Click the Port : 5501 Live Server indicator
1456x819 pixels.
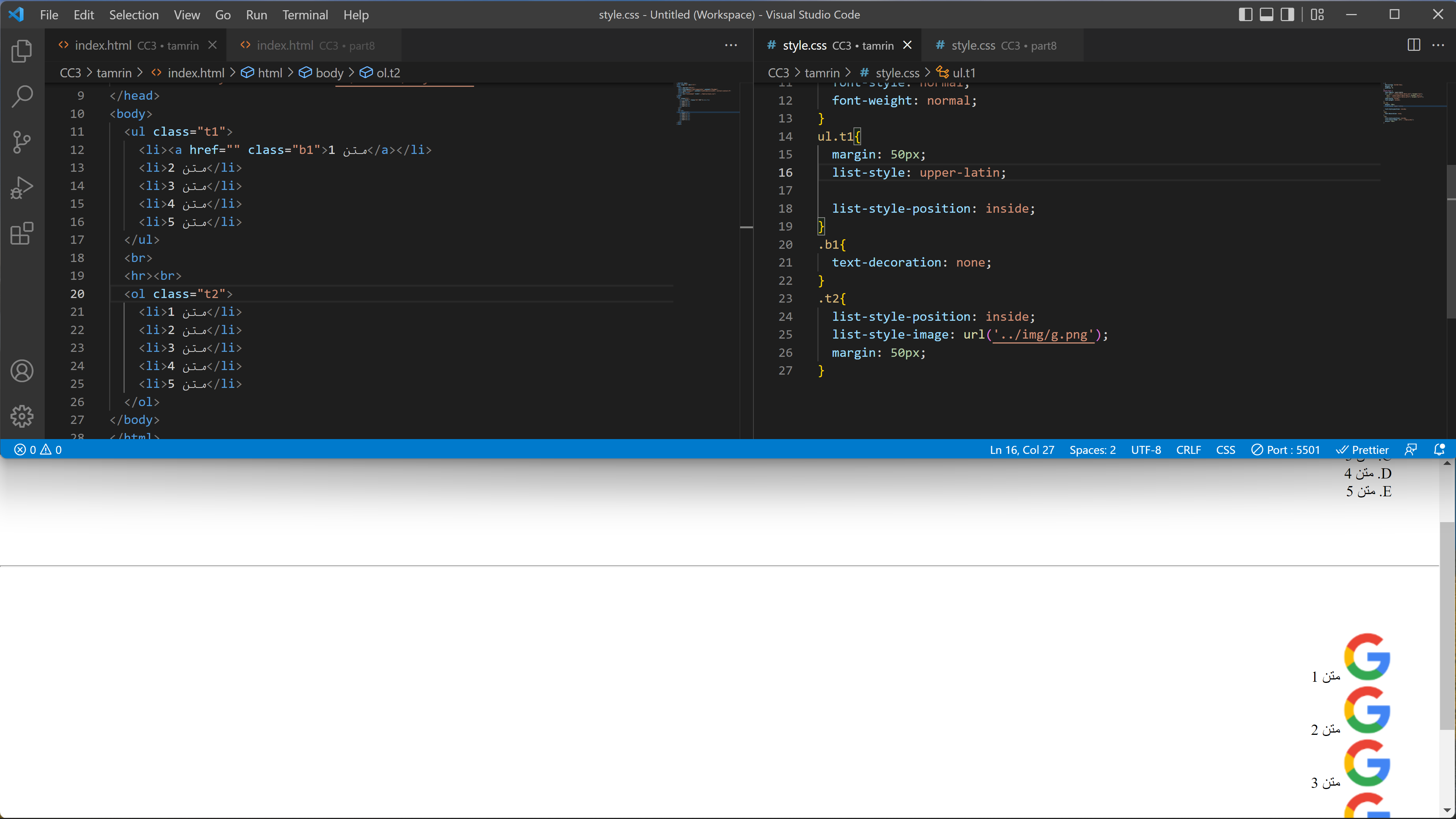point(1285,450)
